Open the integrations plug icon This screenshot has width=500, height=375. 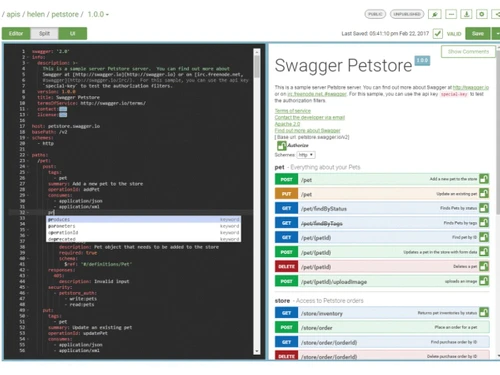(435, 14)
